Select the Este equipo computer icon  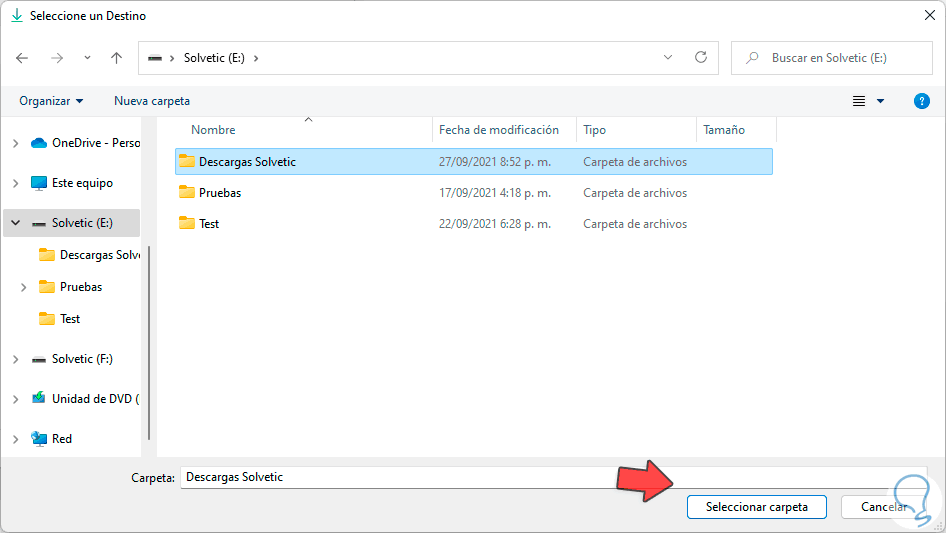39,183
